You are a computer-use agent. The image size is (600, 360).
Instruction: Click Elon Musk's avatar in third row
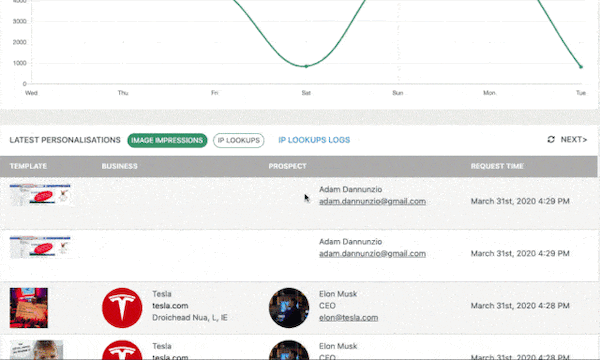point(289,308)
